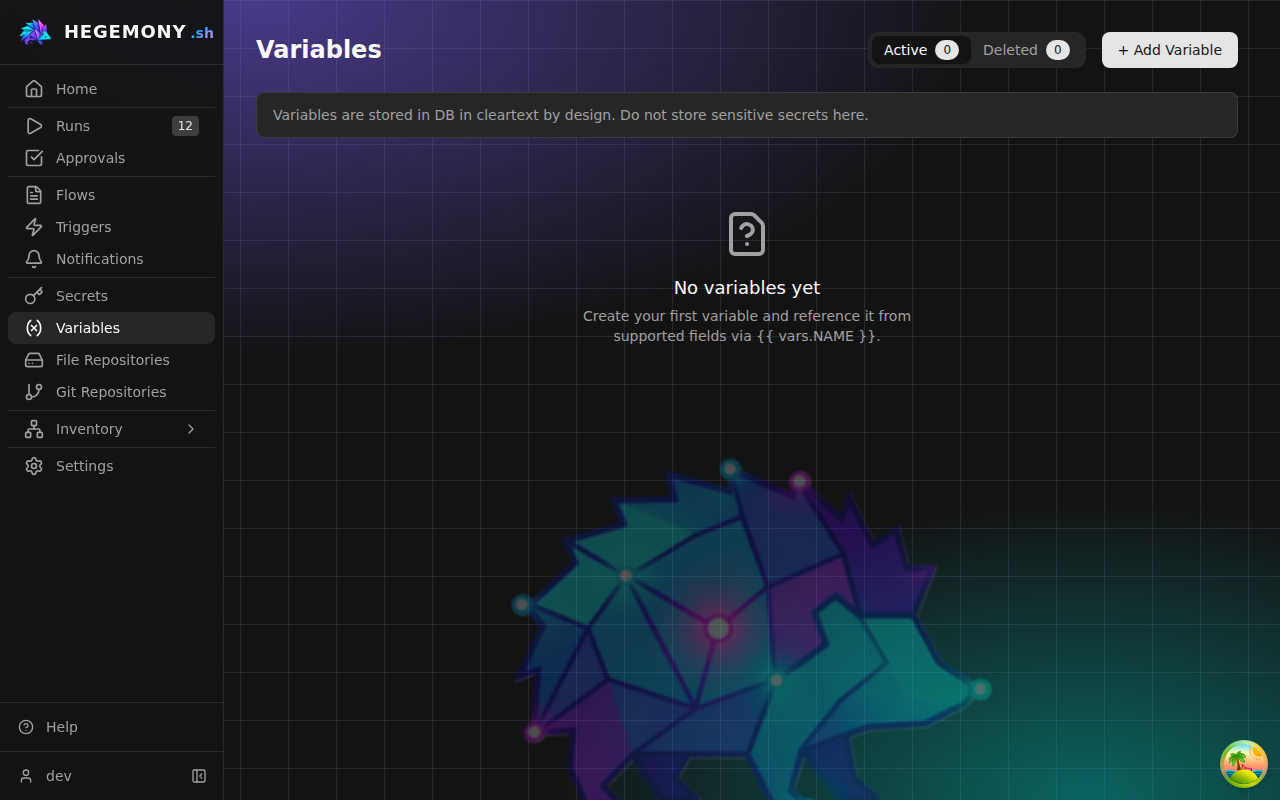Open Notifications in the sidebar
This screenshot has width=1280, height=800.
pos(111,259)
